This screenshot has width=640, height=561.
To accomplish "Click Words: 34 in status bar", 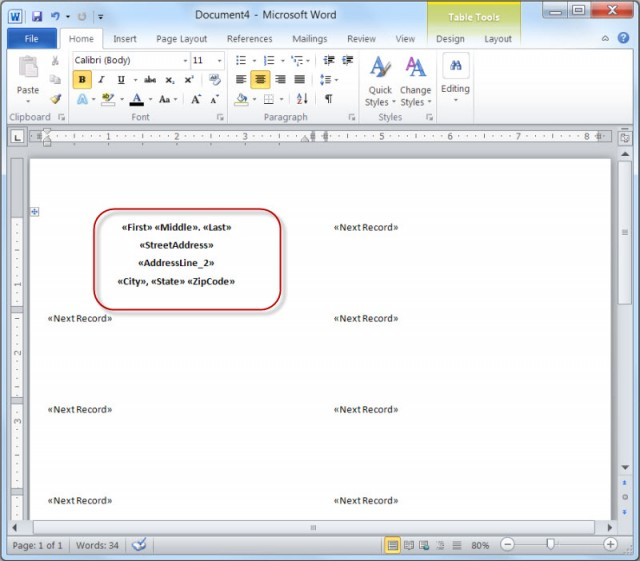I will click(x=97, y=545).
